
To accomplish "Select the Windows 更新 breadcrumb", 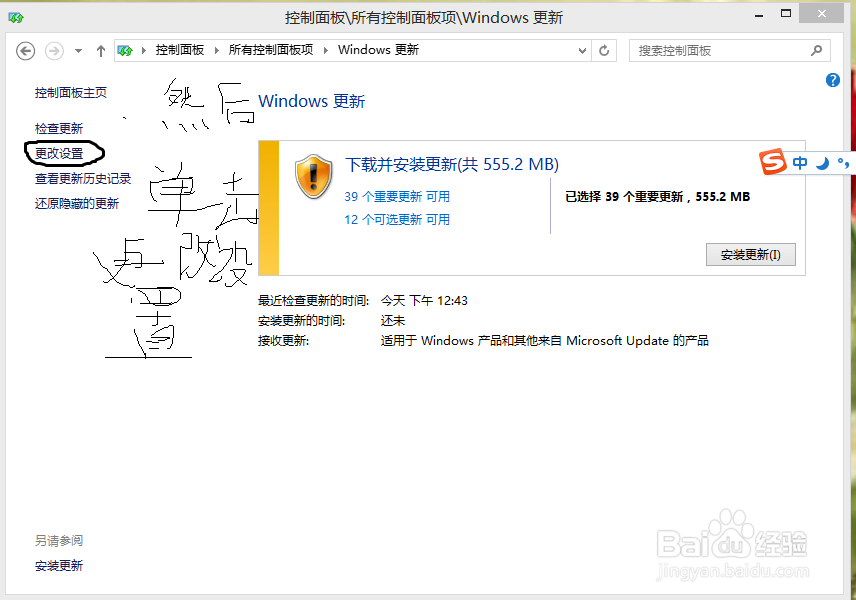I will tap(378, 50).
